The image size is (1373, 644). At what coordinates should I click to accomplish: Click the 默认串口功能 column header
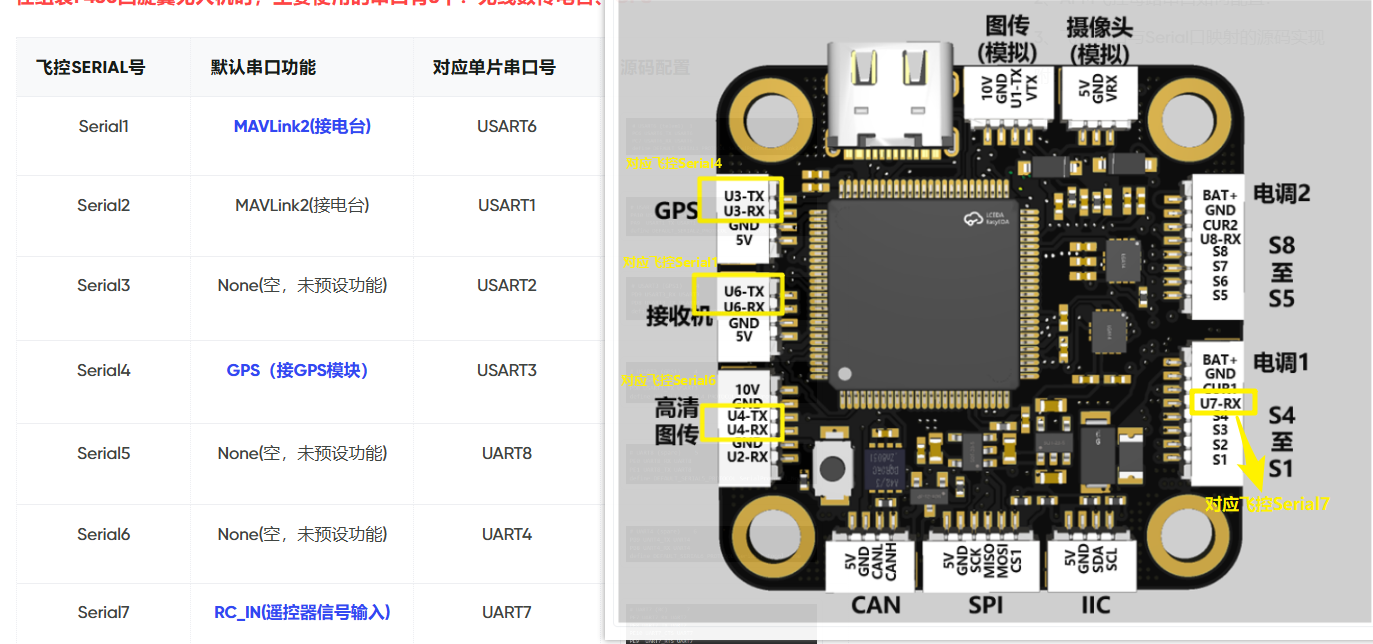point(263,67)
